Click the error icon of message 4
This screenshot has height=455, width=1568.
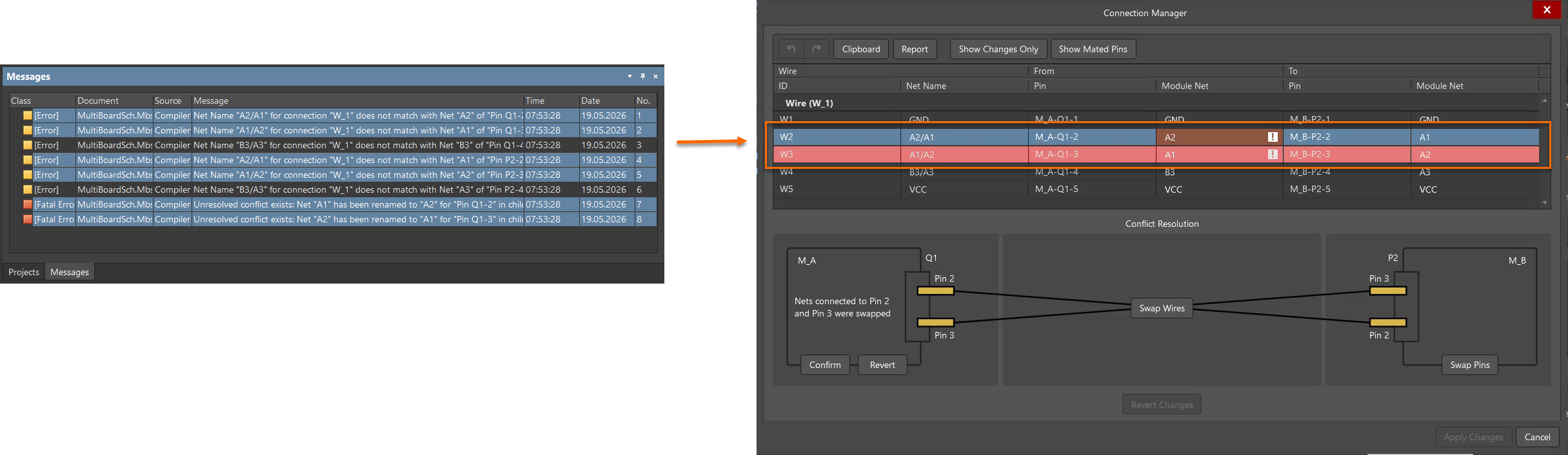[x=28, y=160]
